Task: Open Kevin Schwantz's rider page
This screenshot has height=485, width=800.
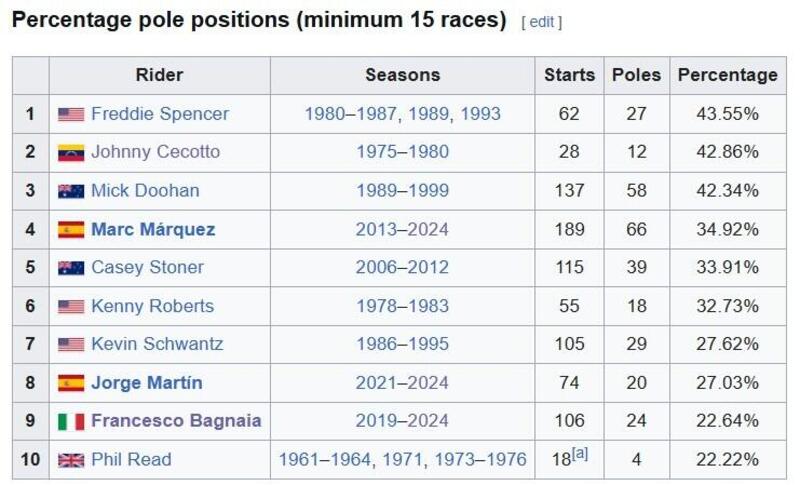Action: (157, 344)
